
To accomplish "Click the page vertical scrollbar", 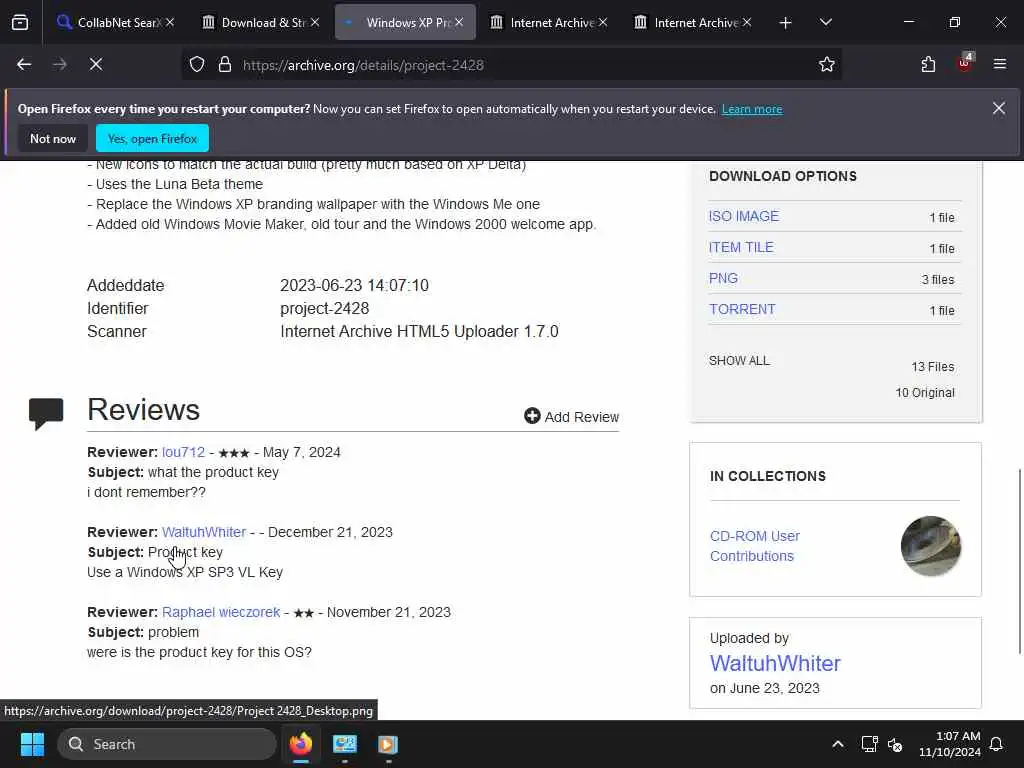I will (x=1019, y=560).
